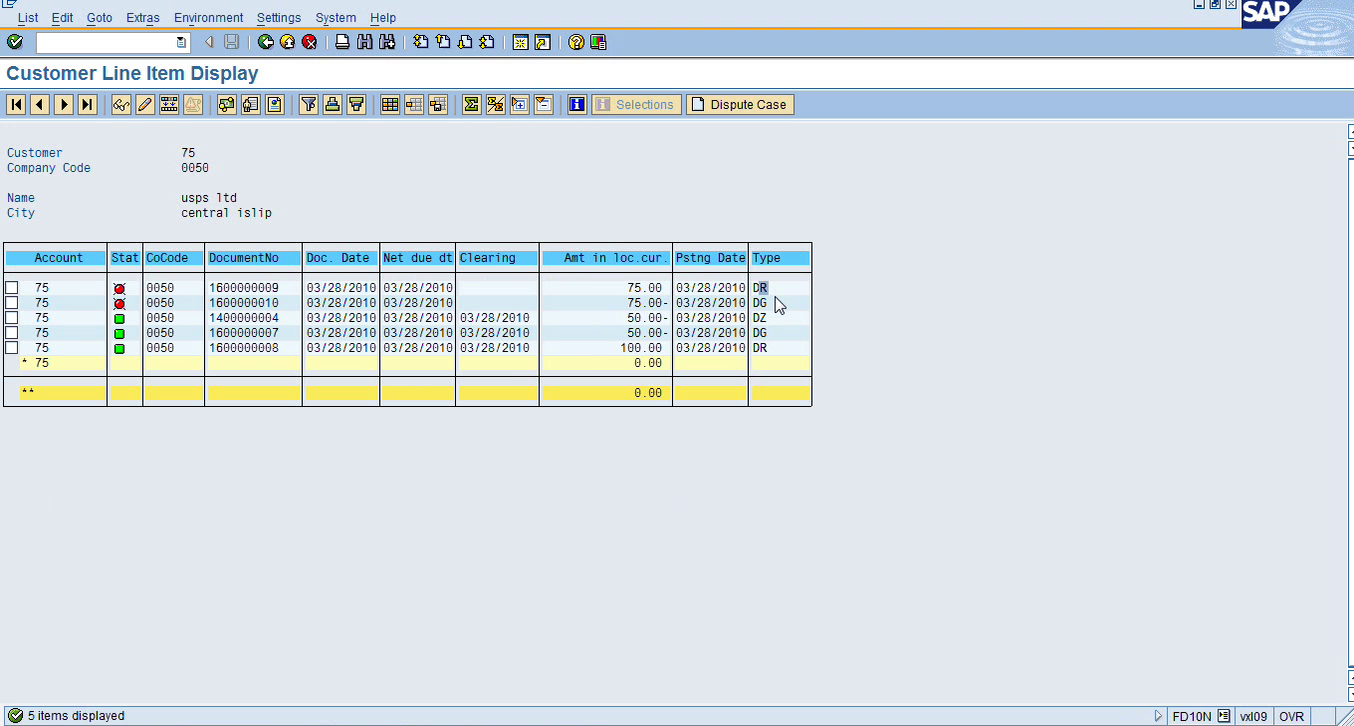Click the Print icon in standard toolbar
This screenshot has width=1354, height=726.
point(342,42)
